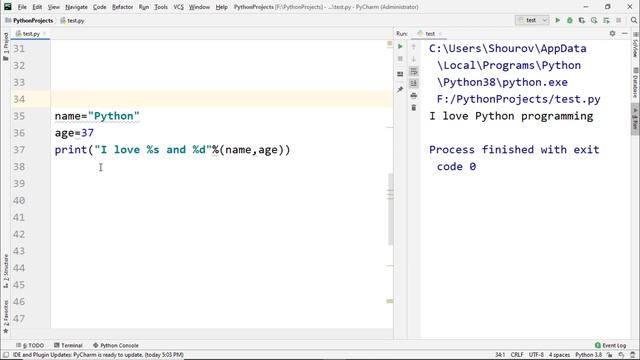The image size is (640, 360).
Task: Toggle read-only lock icon in status bar
Action: pyautogui.click(x=609, y=355)
